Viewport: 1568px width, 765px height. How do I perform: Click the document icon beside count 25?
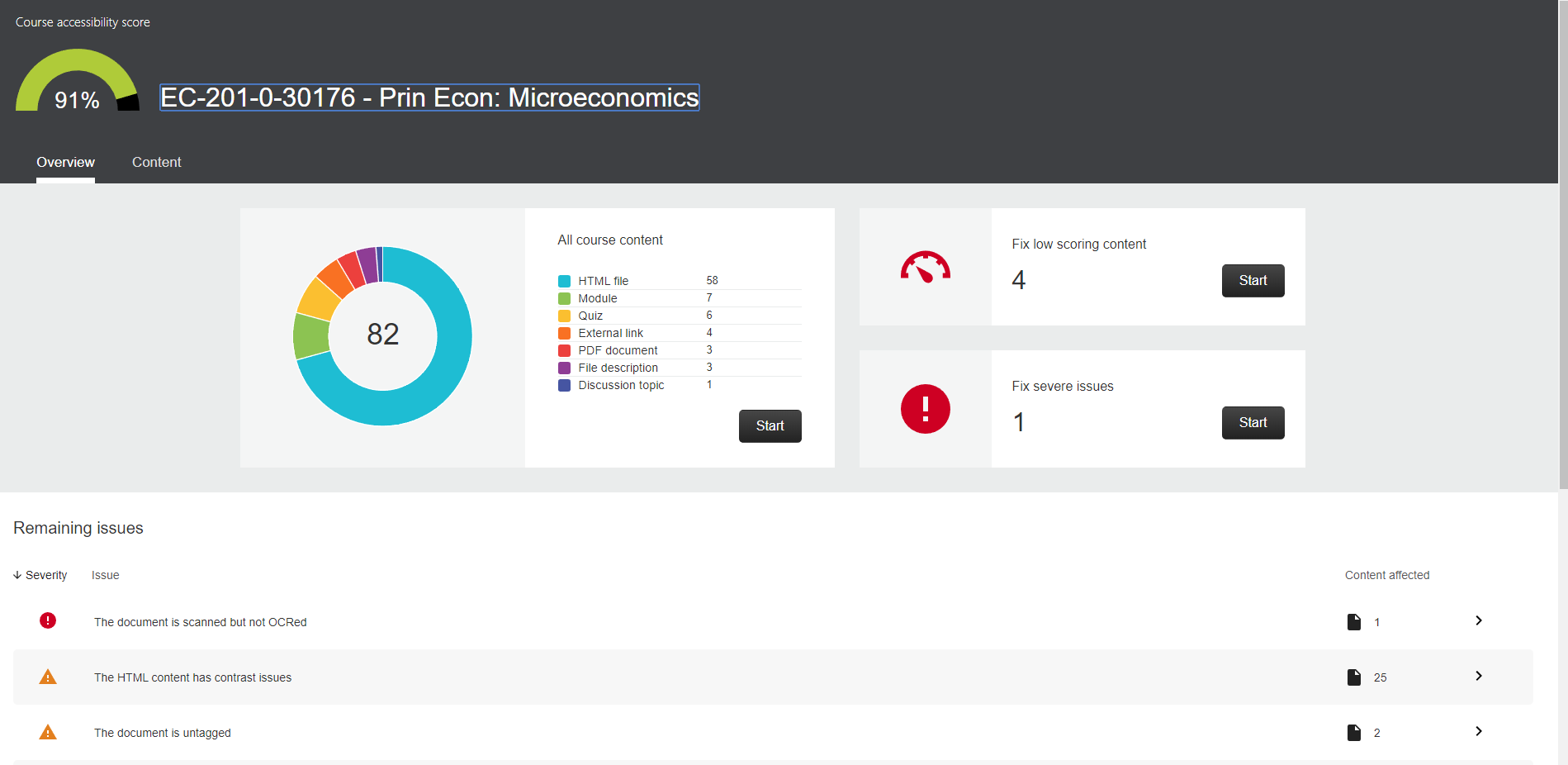1353,677
